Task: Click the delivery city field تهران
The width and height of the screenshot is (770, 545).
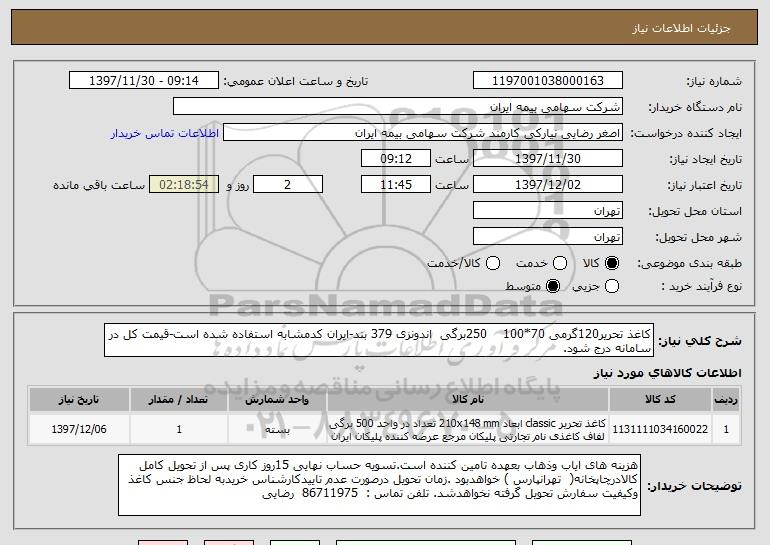Action: (x=548, y=237)
